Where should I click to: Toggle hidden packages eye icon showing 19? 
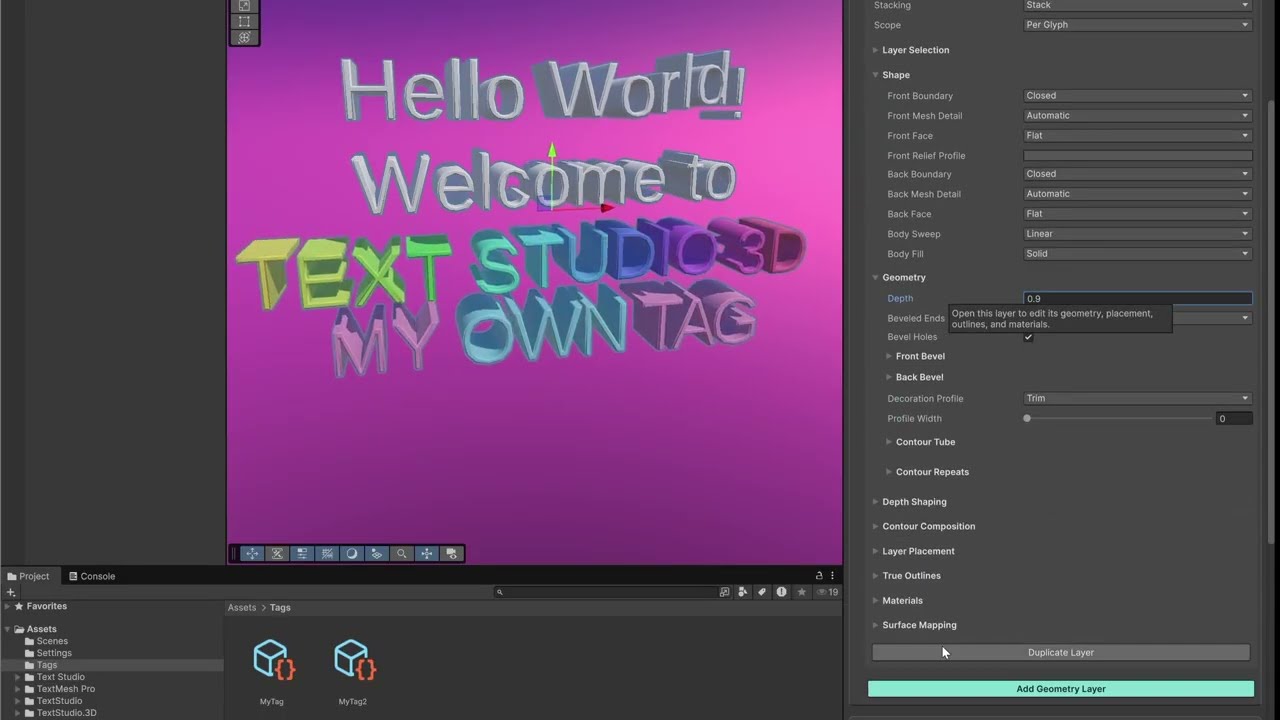coord(827,592)
